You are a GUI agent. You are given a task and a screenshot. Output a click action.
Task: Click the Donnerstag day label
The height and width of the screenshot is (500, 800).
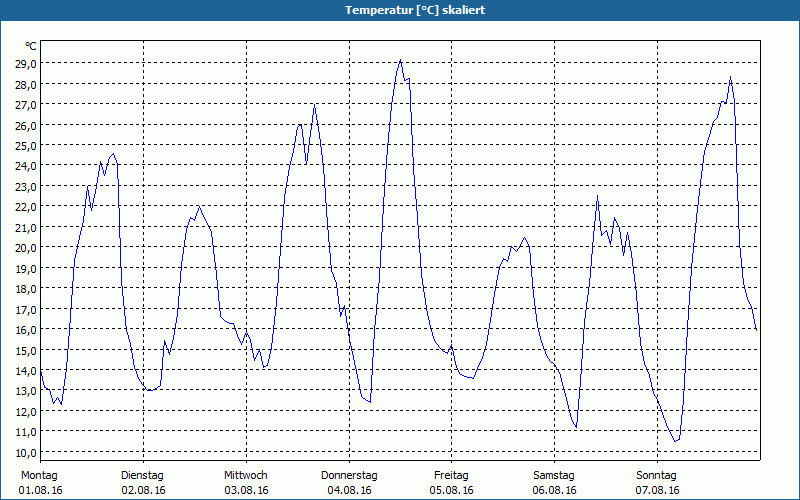(349, 476)
